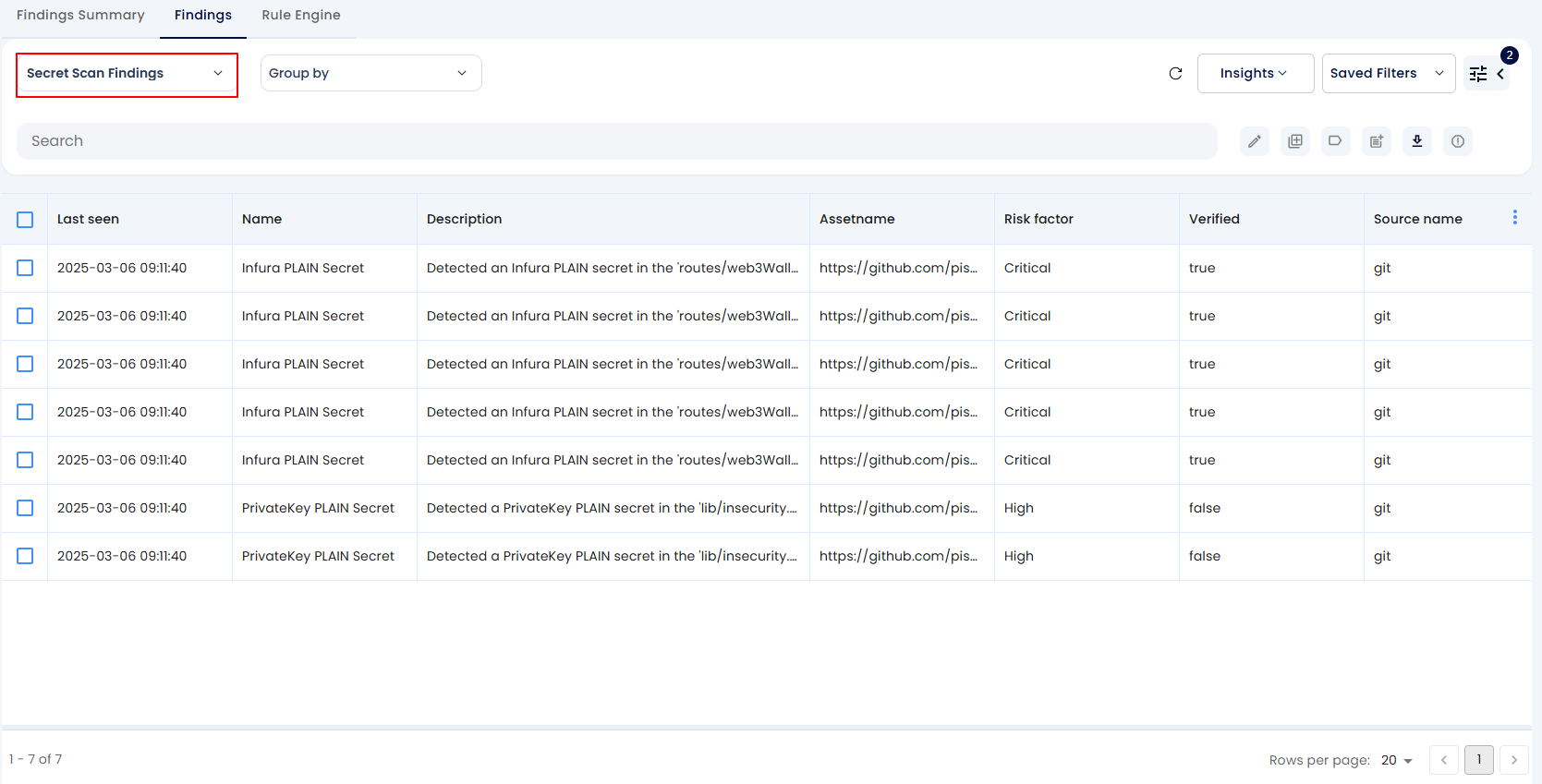Expand the Saved Filters dropdown
1542x784 pixels.
[x=1388, y=73]
